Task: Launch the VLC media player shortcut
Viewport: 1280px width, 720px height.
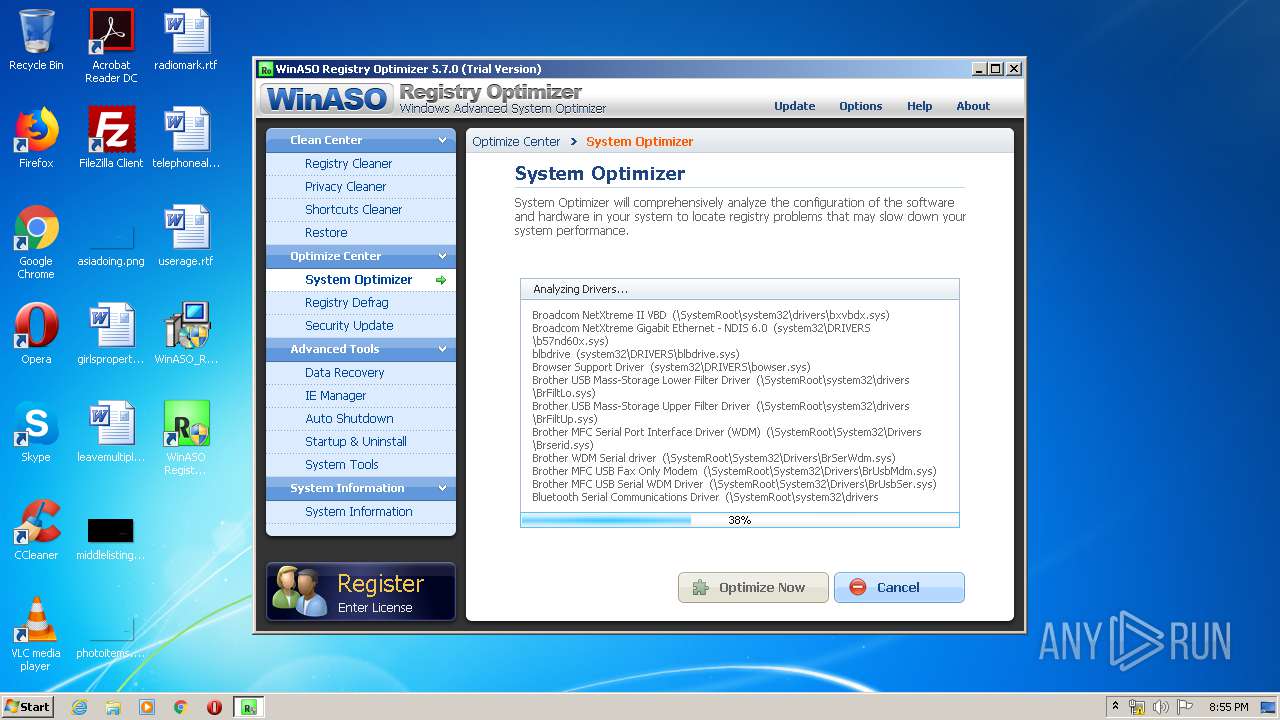Action: click(x=36, y=634)
